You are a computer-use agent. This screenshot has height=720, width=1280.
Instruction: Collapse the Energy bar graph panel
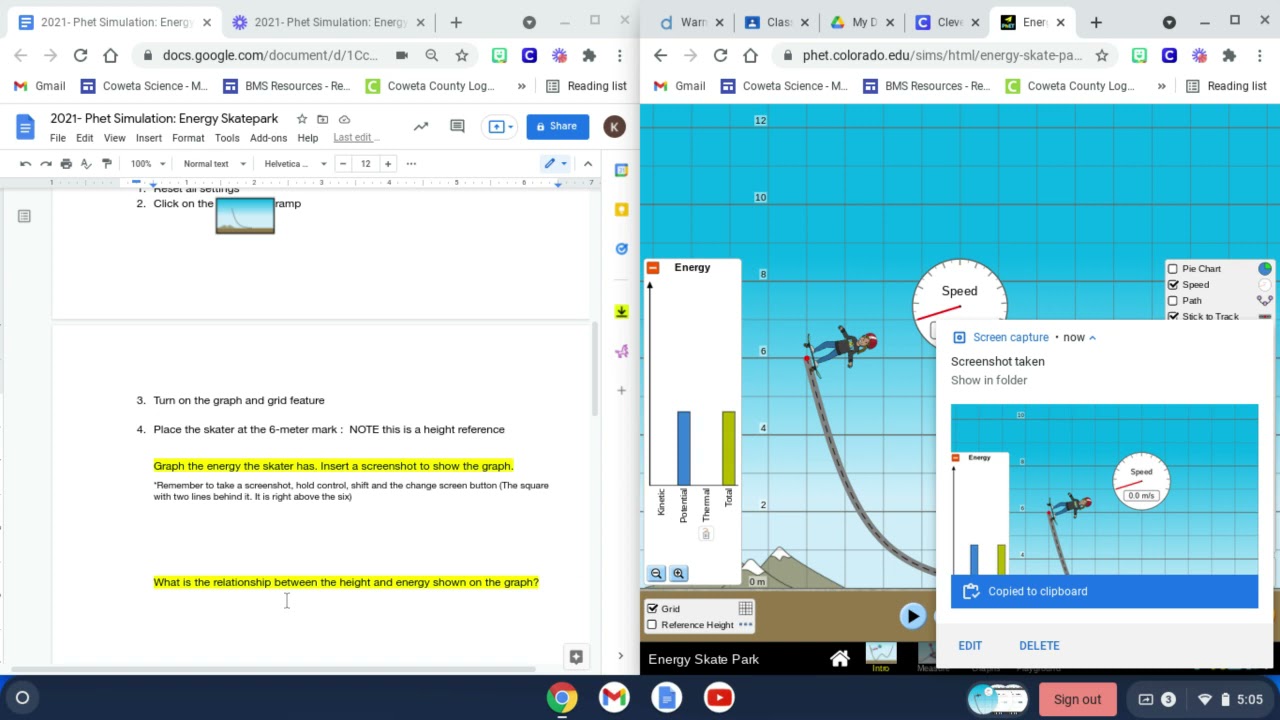click(x=653, y=268)
